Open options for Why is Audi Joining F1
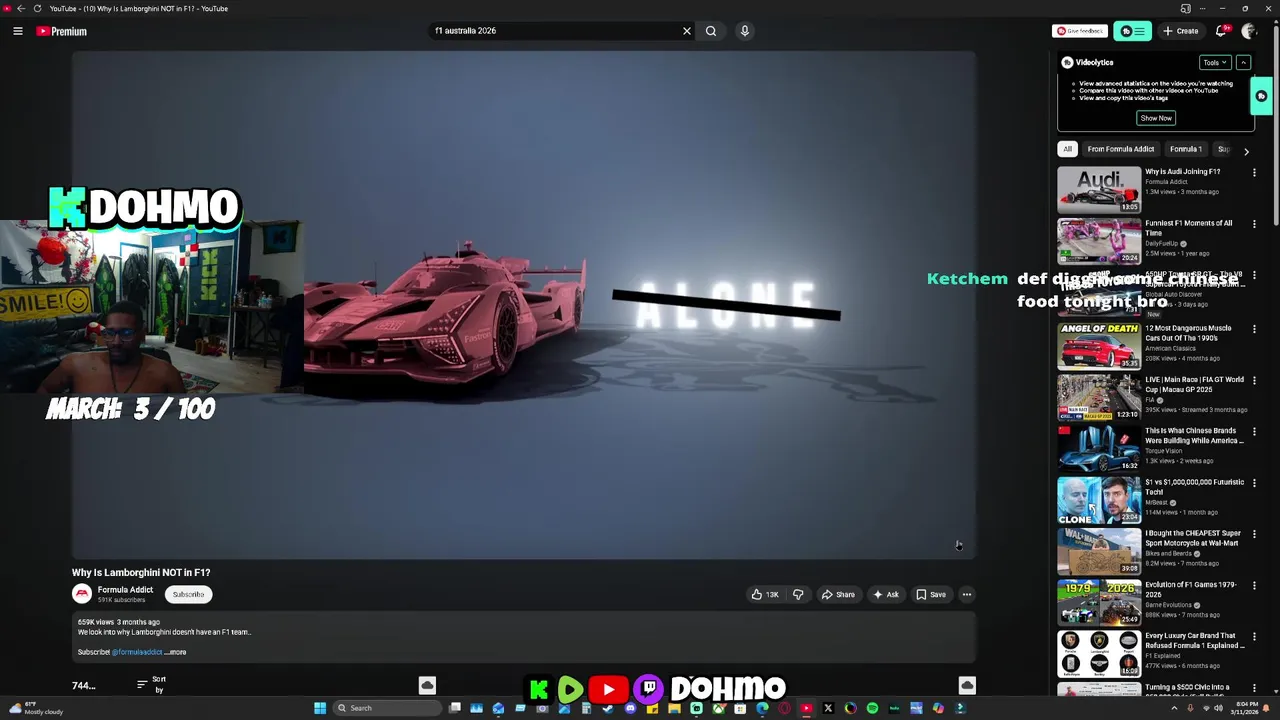Screen dimensions: 1280x720 (1254, 172)
